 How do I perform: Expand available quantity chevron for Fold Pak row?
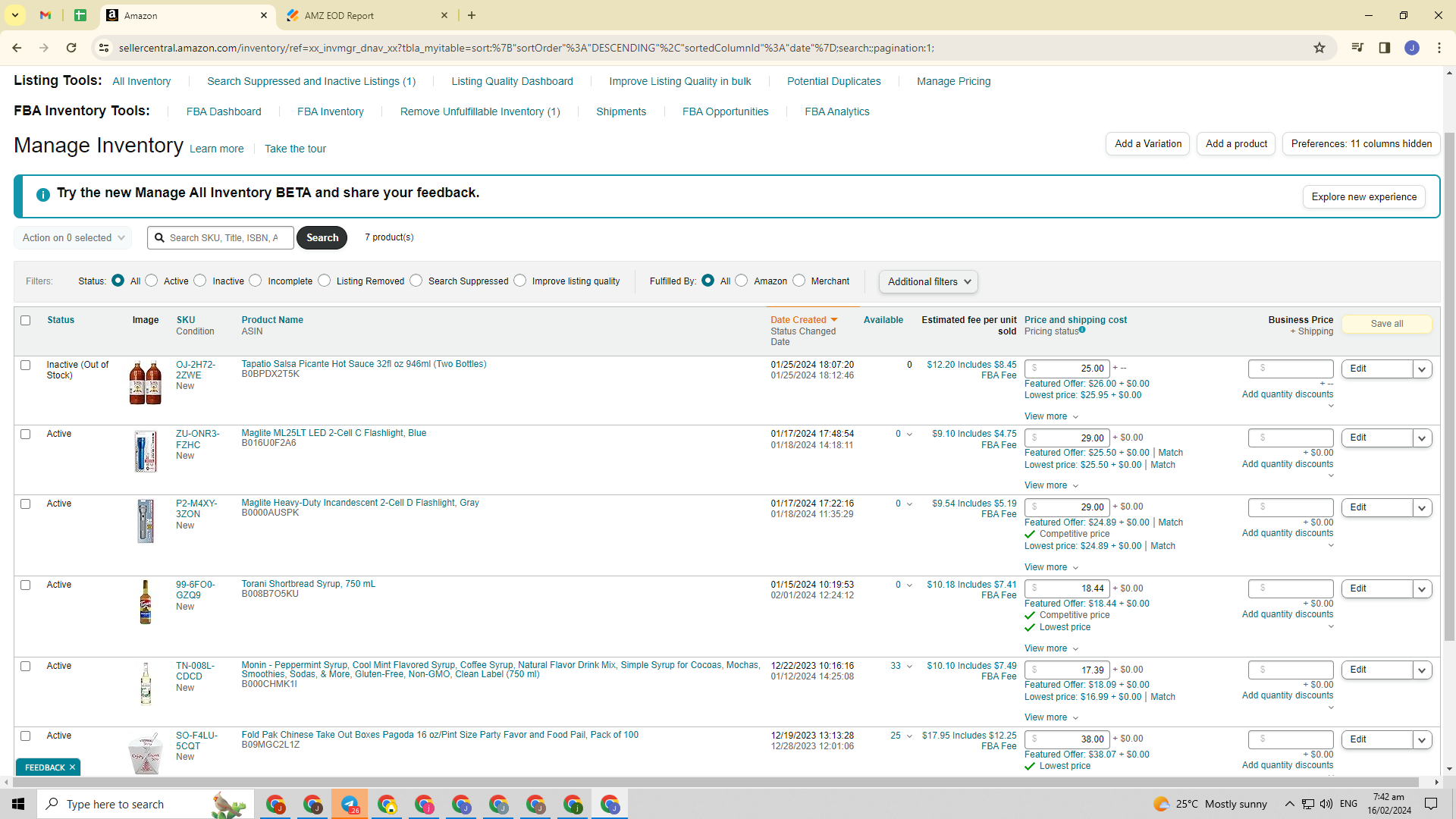click(x=909, y=736)
